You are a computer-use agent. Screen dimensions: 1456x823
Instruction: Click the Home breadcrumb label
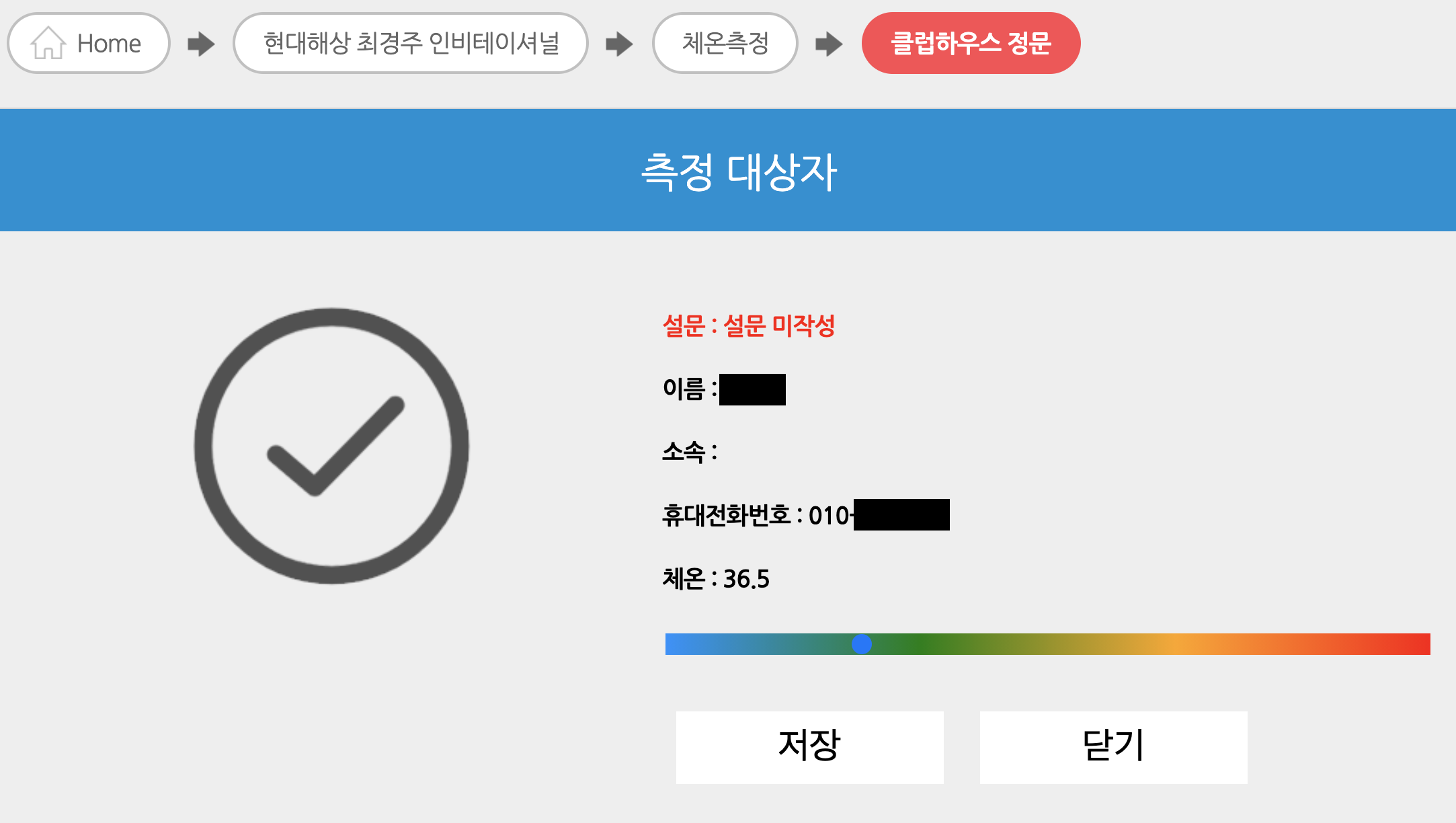point(109,44)
